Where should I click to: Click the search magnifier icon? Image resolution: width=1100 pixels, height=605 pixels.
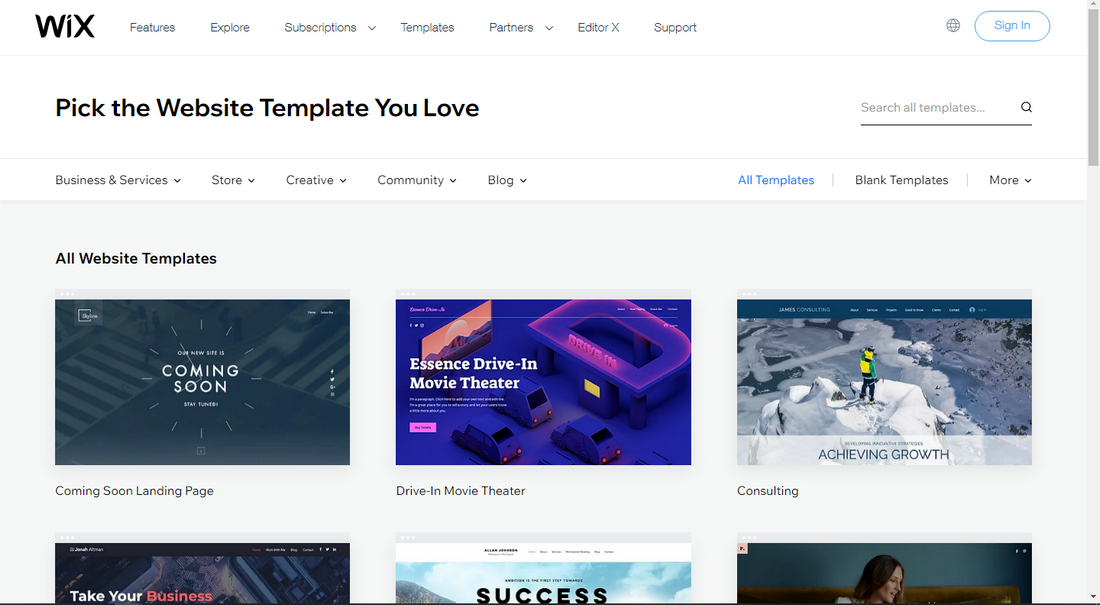(x=1026, y=107)
